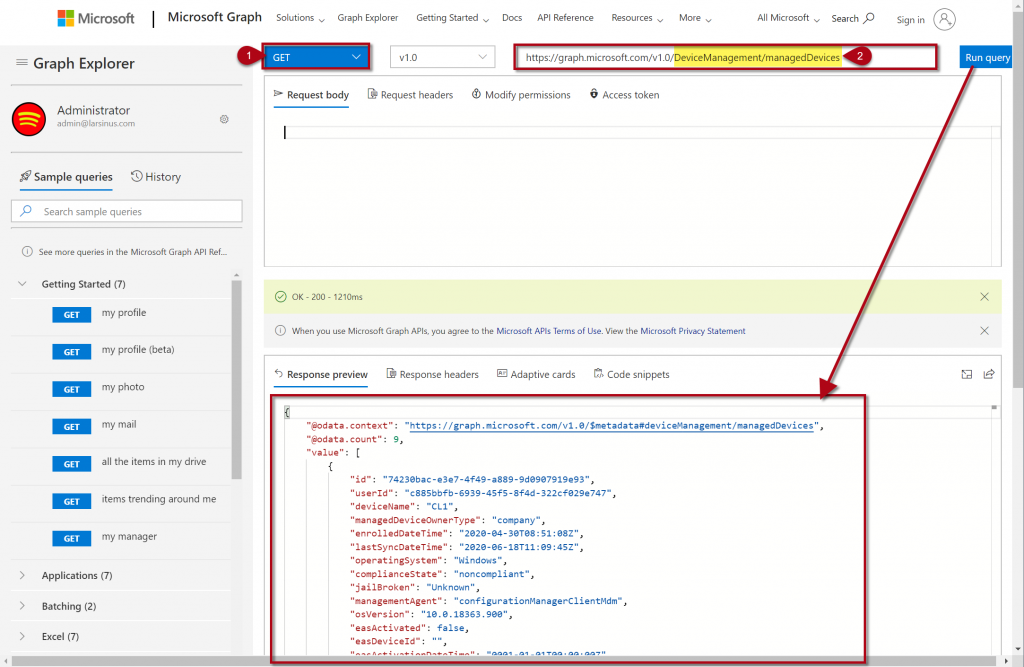Click 'See more queries in the Microsoft Graph API Ref...' text
The image size is (1024, 667).
[x=133, y=252]
